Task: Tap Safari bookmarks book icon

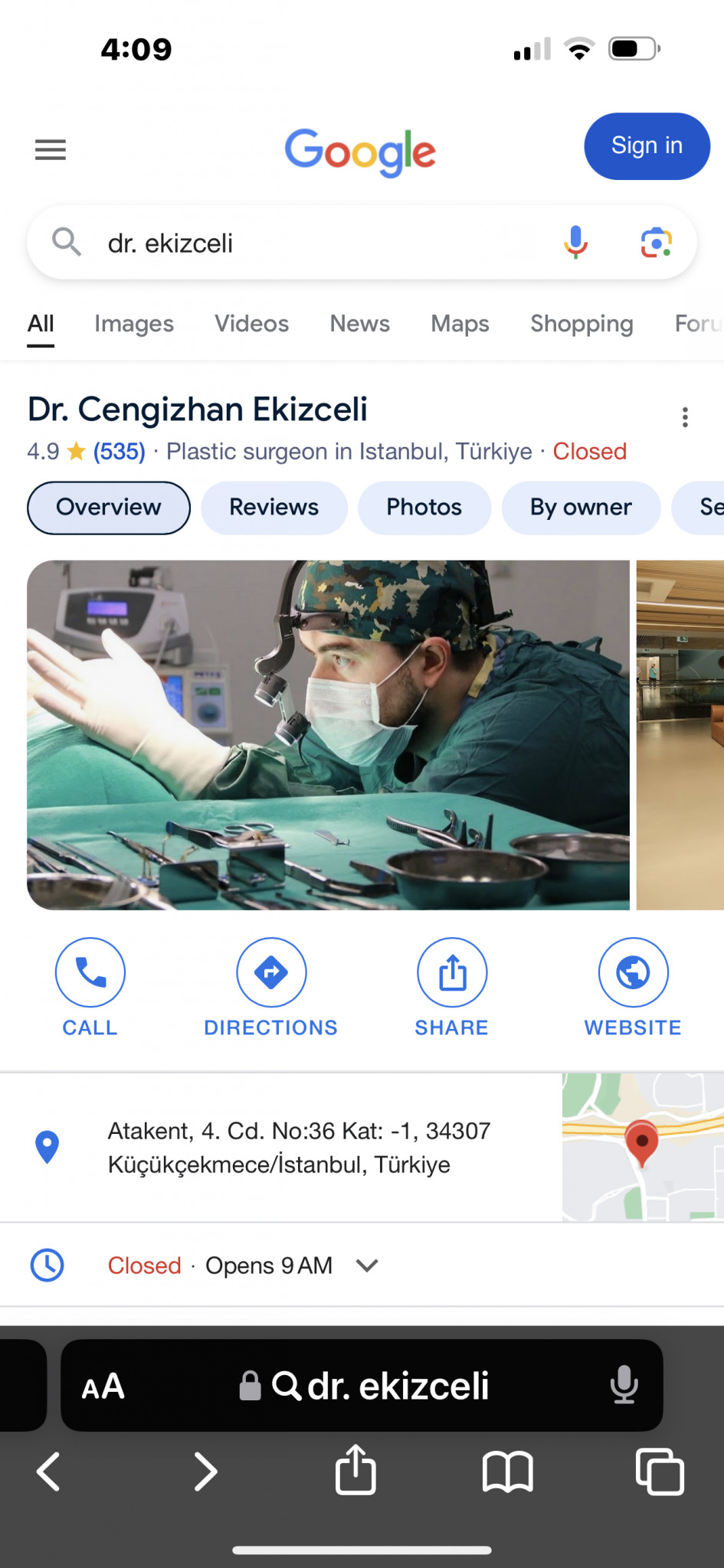Action: [x=507, y=1472]
